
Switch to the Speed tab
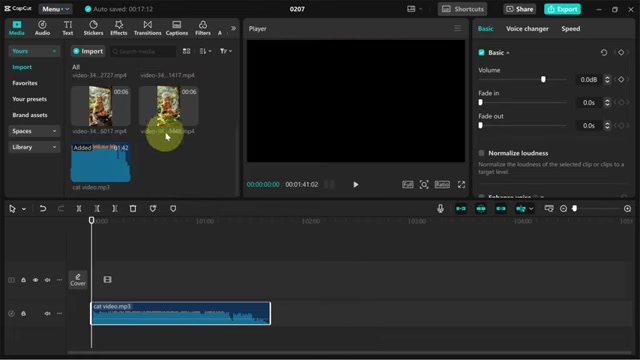(x=571, y=29)
